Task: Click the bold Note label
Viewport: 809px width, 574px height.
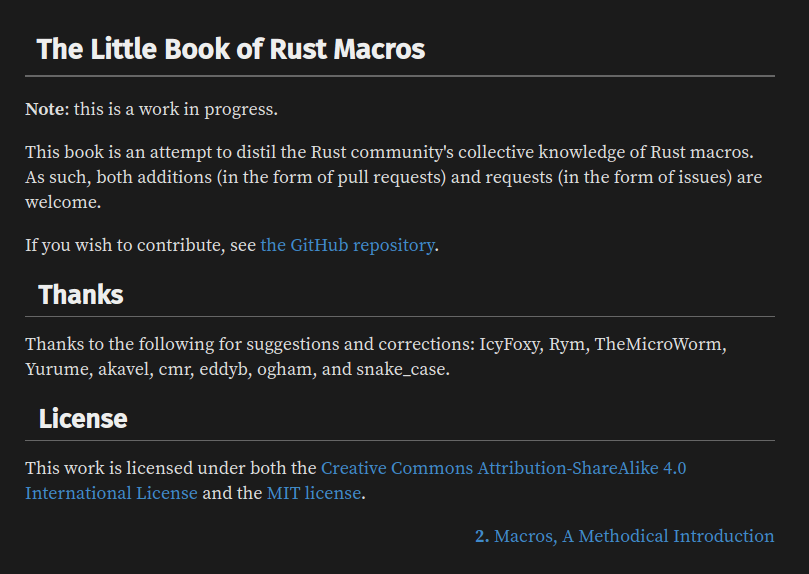Action: (45, 109)
